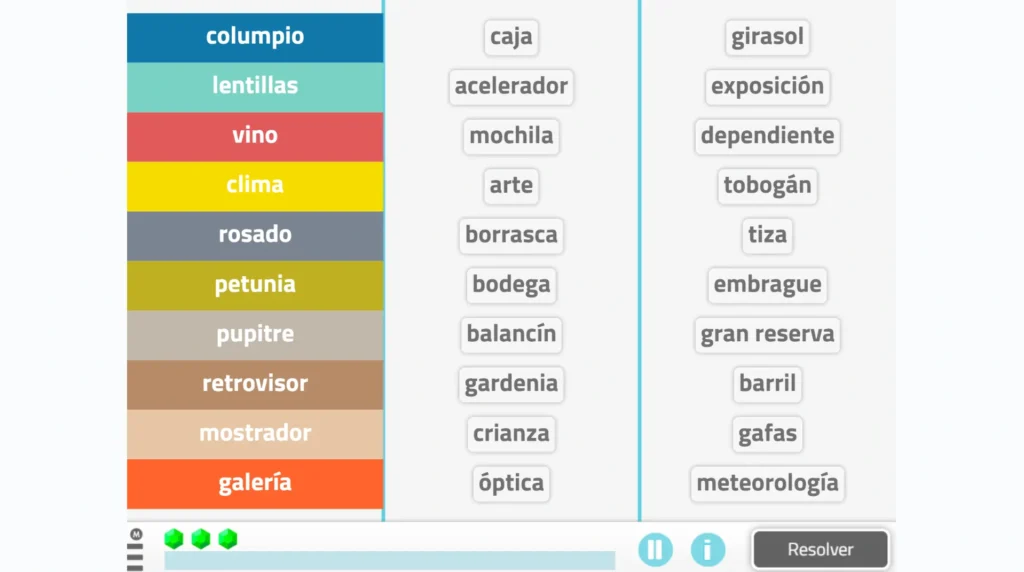Choose the red vino category
The height and width of the screenshot is (572, 1024).
[255, 136]
